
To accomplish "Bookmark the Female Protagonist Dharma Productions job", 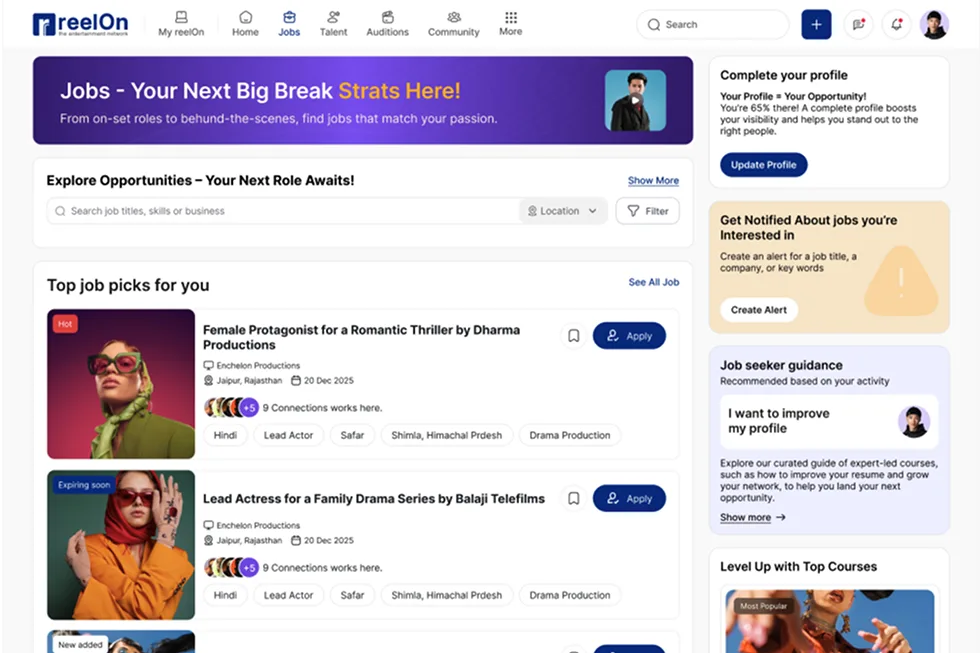I will click(x=573, y=336).
